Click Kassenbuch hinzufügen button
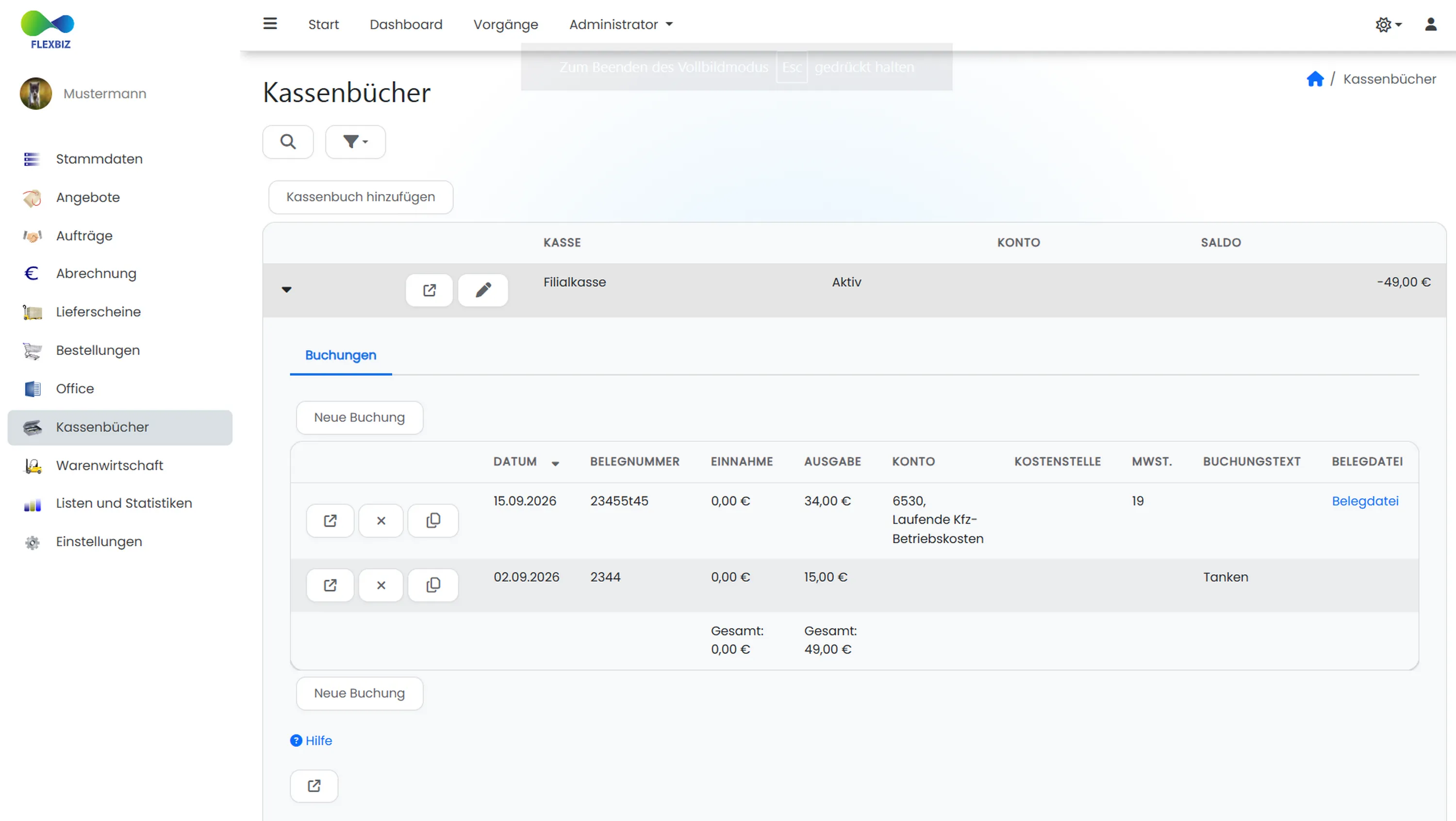 point(361,197)
